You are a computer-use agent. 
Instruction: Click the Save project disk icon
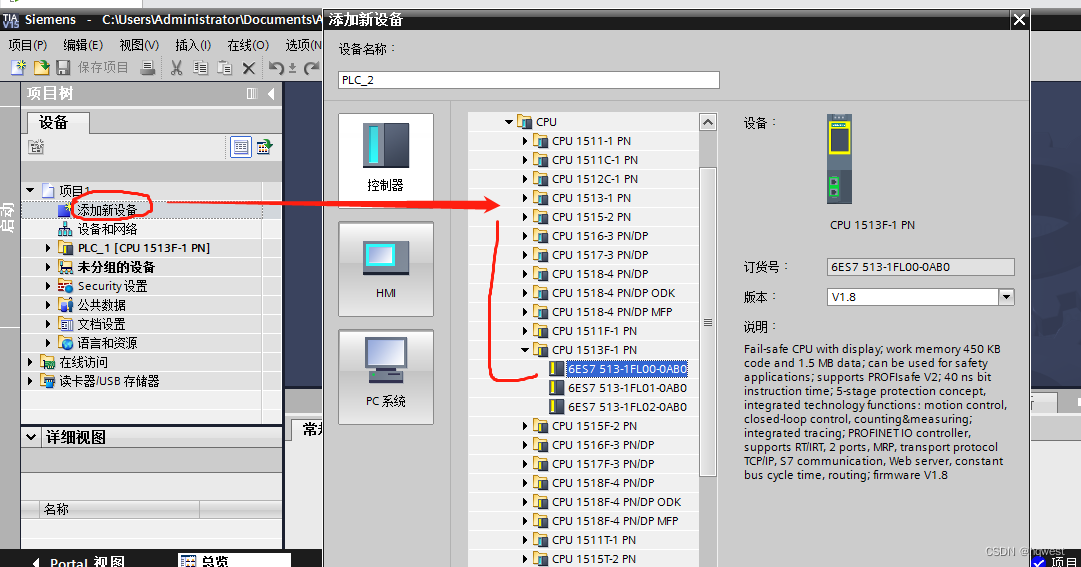coord(63,67)
